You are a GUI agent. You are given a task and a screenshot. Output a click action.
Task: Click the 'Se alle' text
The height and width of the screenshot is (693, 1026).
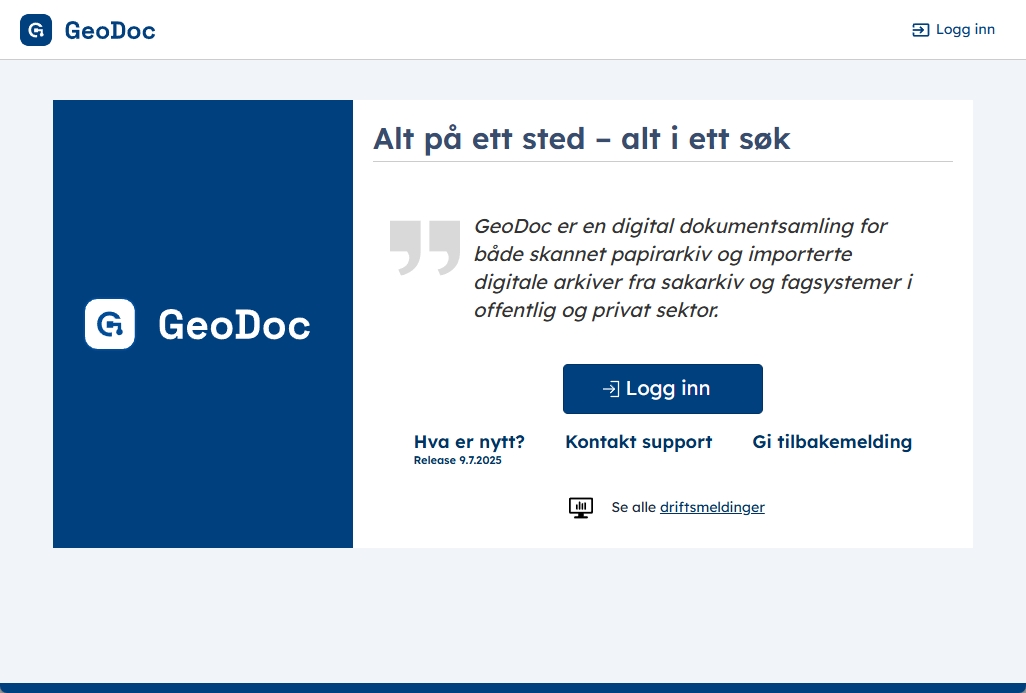[634, 507]
